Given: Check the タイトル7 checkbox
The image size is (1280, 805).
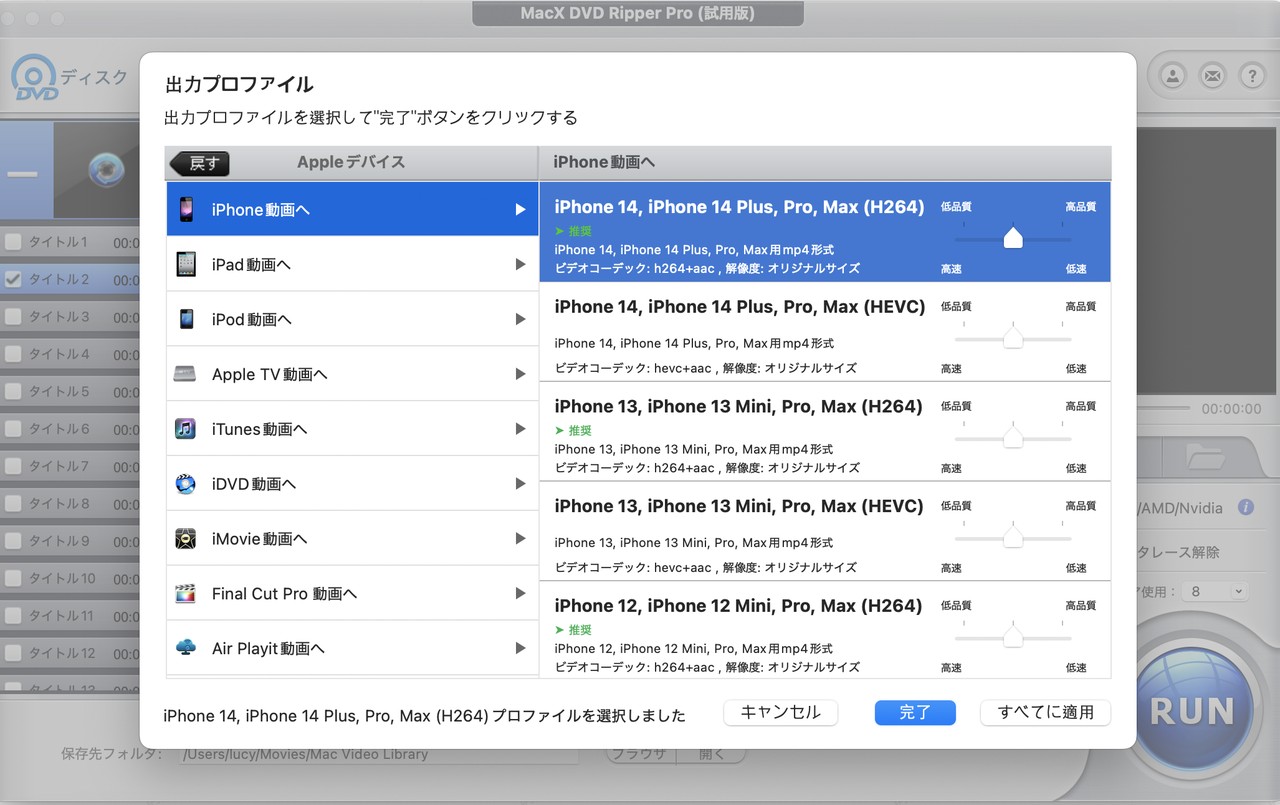Looking at the screenshot, I should [x=13, y=466].
